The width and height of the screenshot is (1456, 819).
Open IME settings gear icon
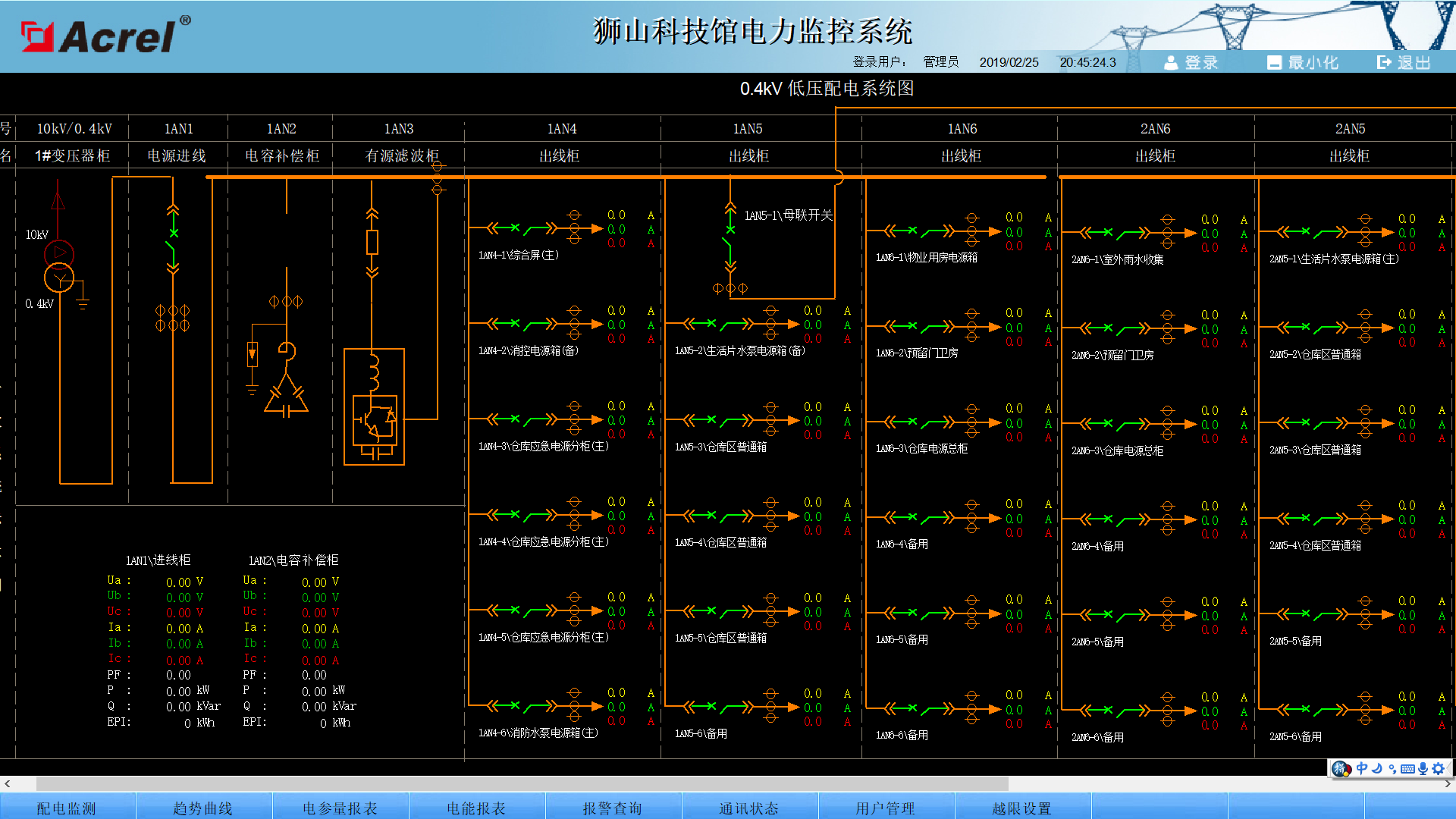1438,768
